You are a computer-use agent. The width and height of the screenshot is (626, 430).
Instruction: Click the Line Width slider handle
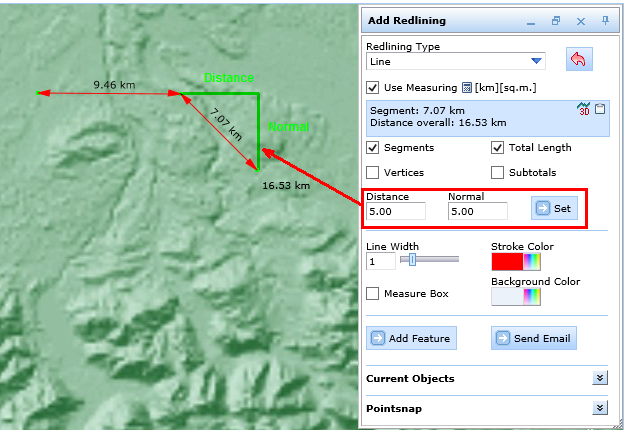[412, 260]
